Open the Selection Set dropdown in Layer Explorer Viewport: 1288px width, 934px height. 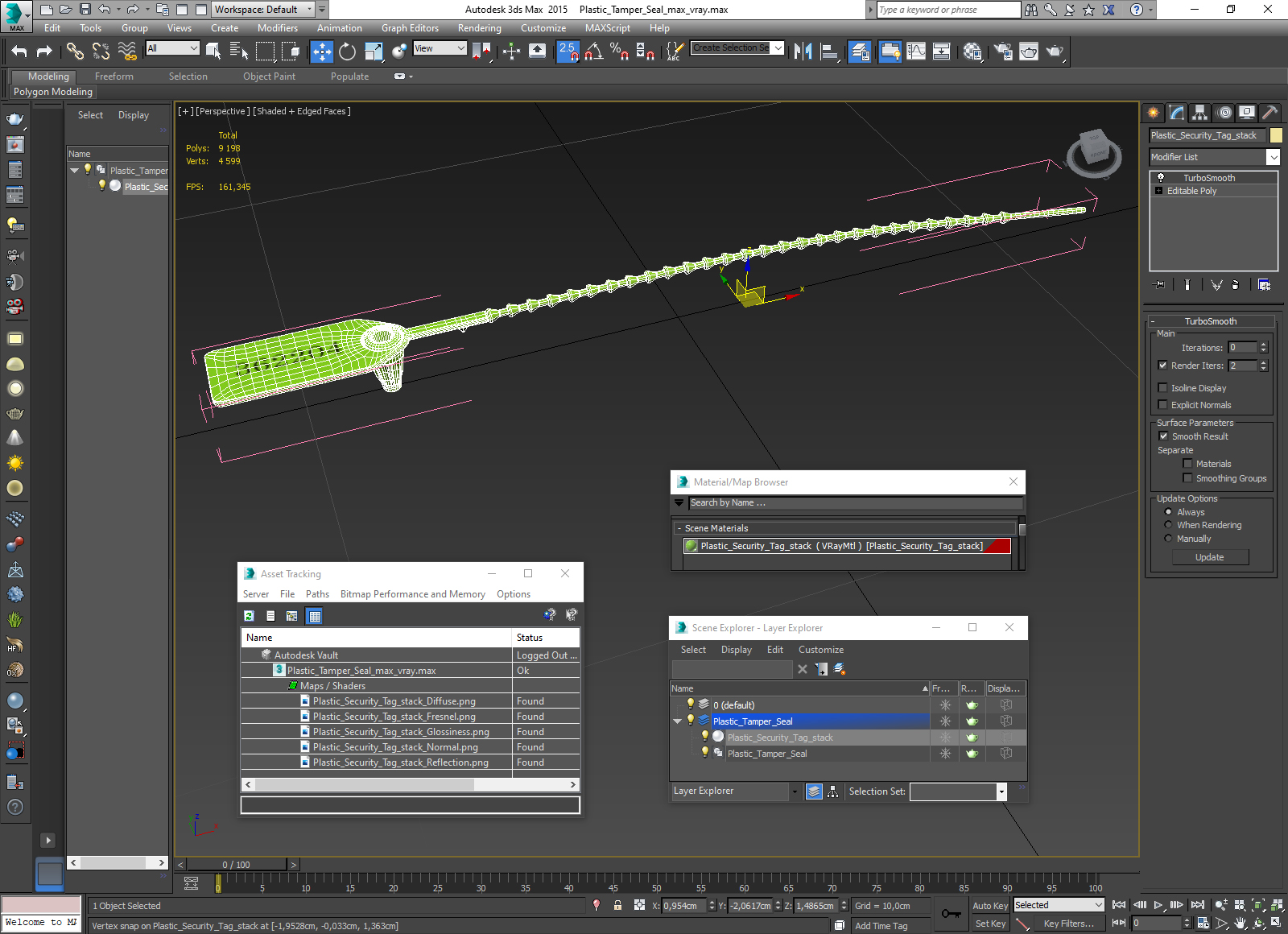[x=958, y=791]
